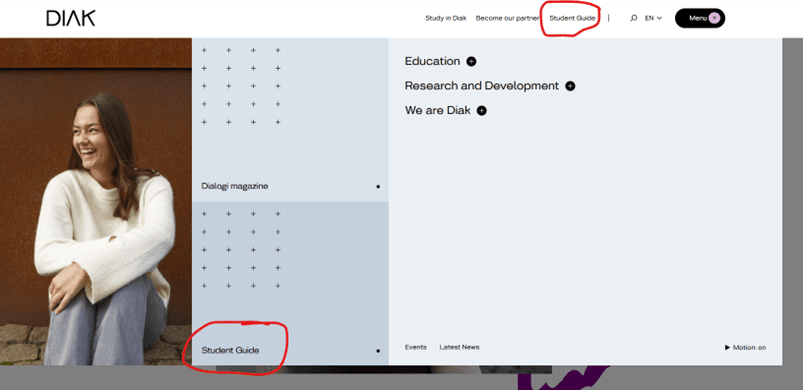Open the EN language dropdown
803x390 pixels.
[653, 18]
